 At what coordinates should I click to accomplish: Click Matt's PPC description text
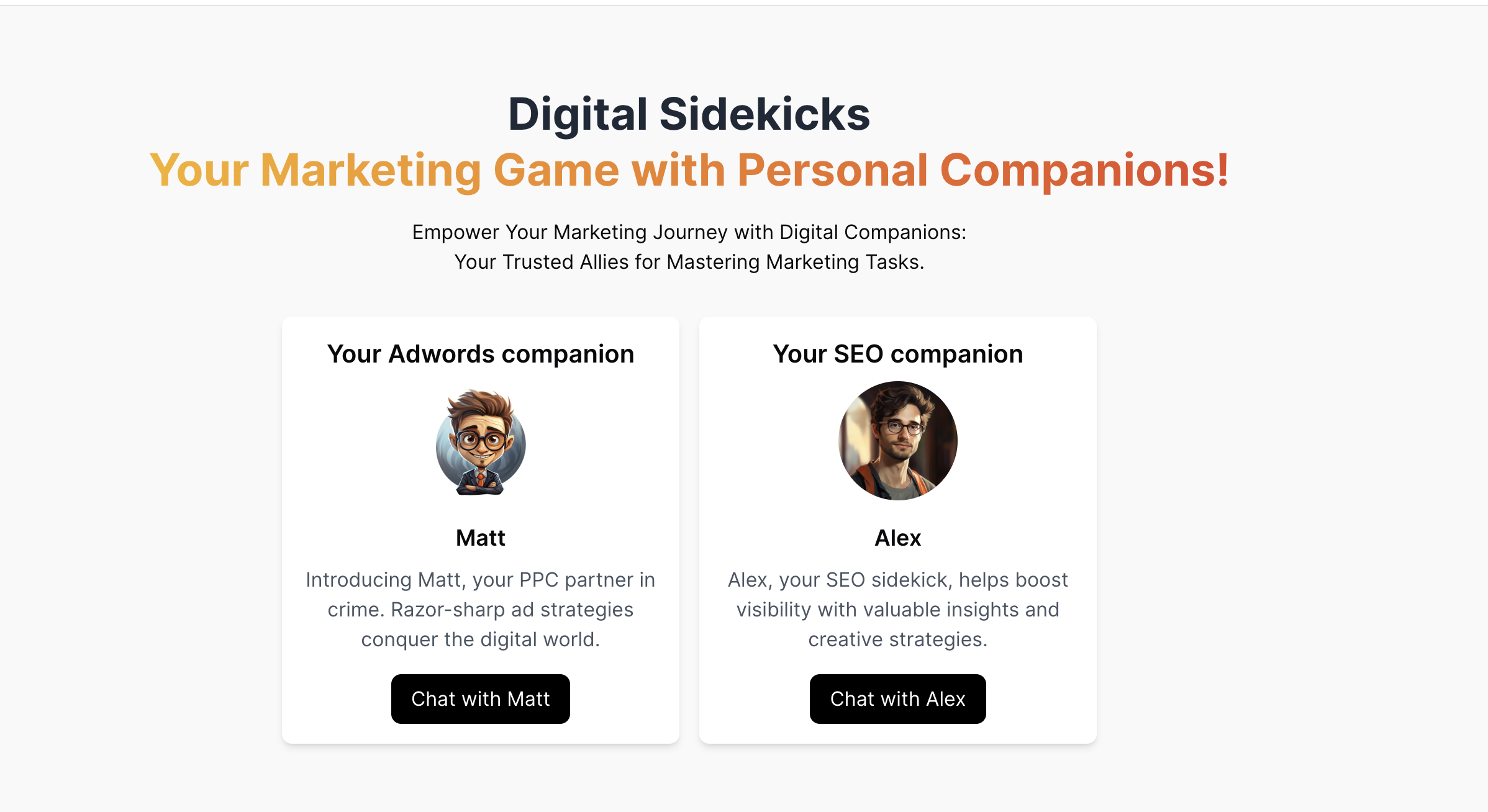480,609
